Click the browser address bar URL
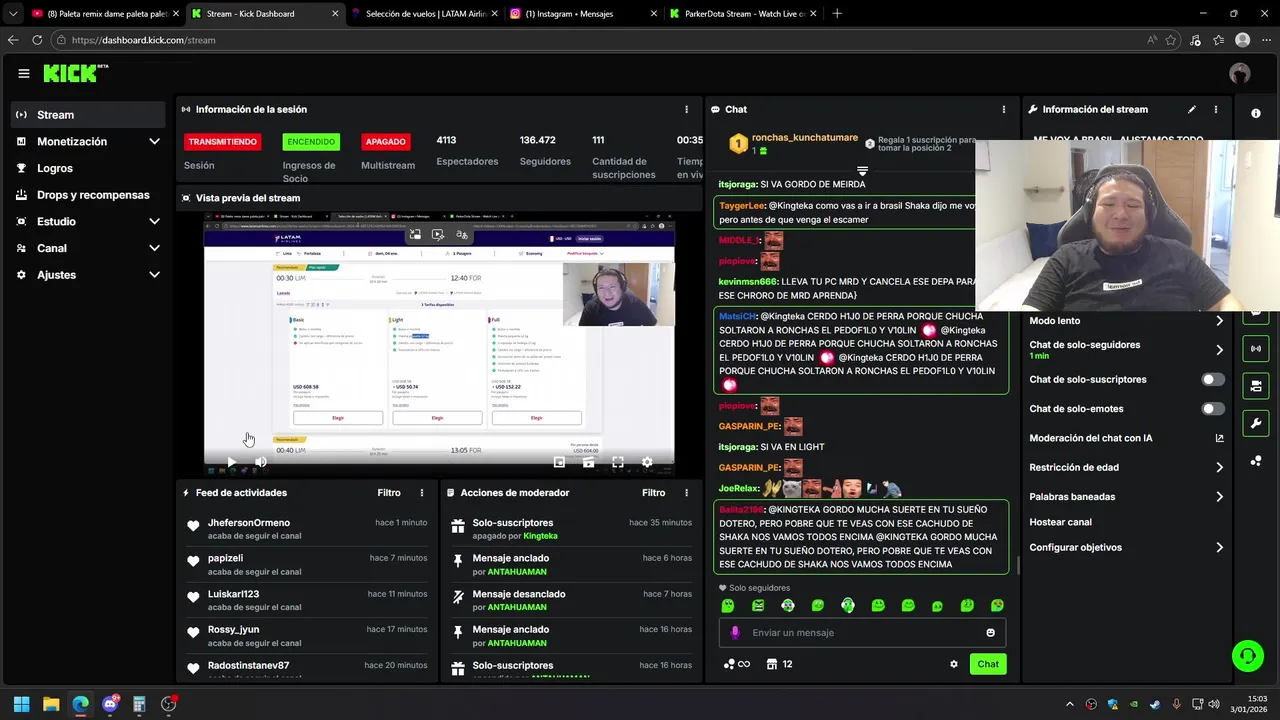The height and width of the screenshot is (720, 1280). point(143,40)
